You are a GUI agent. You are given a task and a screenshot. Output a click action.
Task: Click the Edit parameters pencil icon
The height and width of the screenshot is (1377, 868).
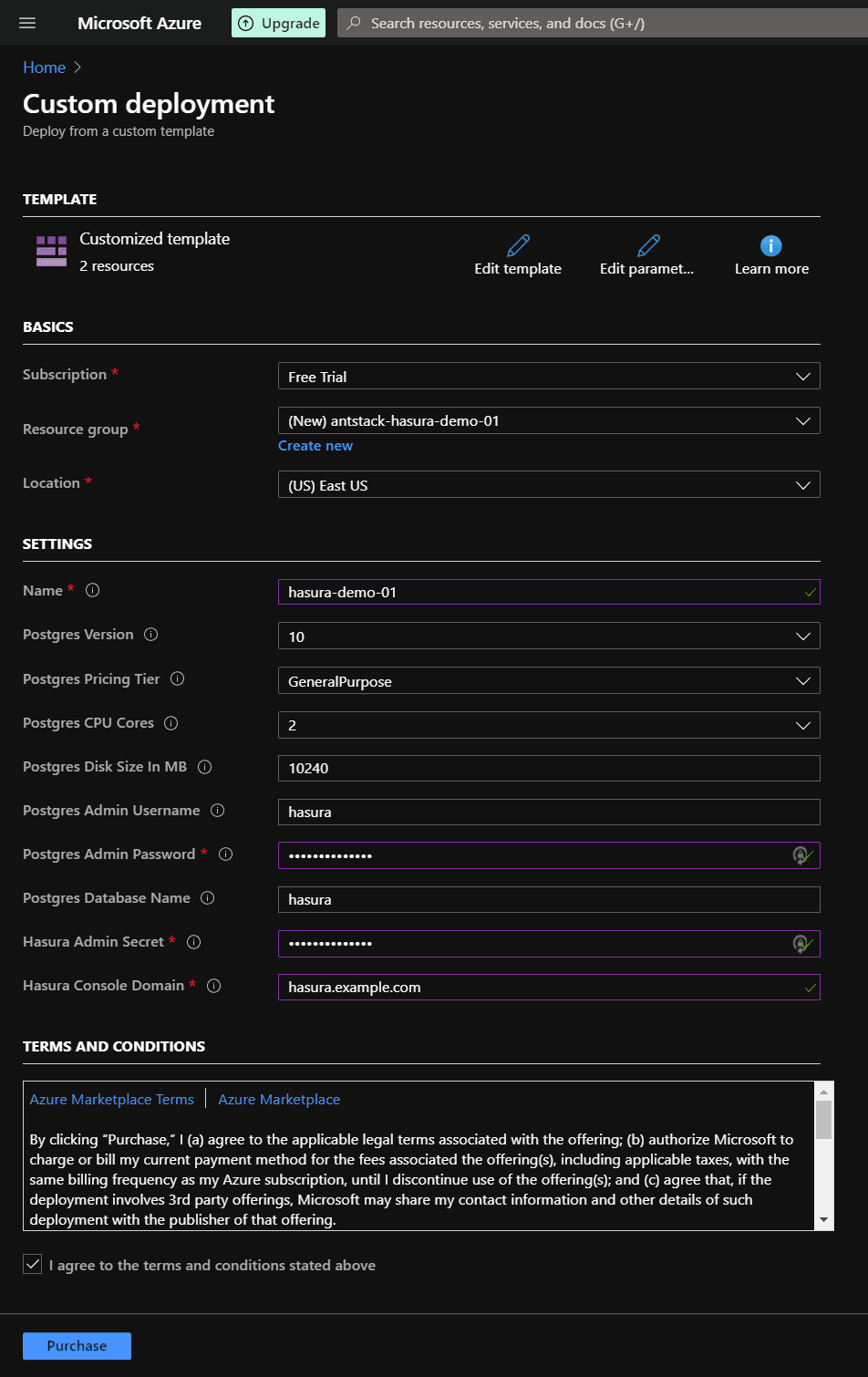[648, 245]
